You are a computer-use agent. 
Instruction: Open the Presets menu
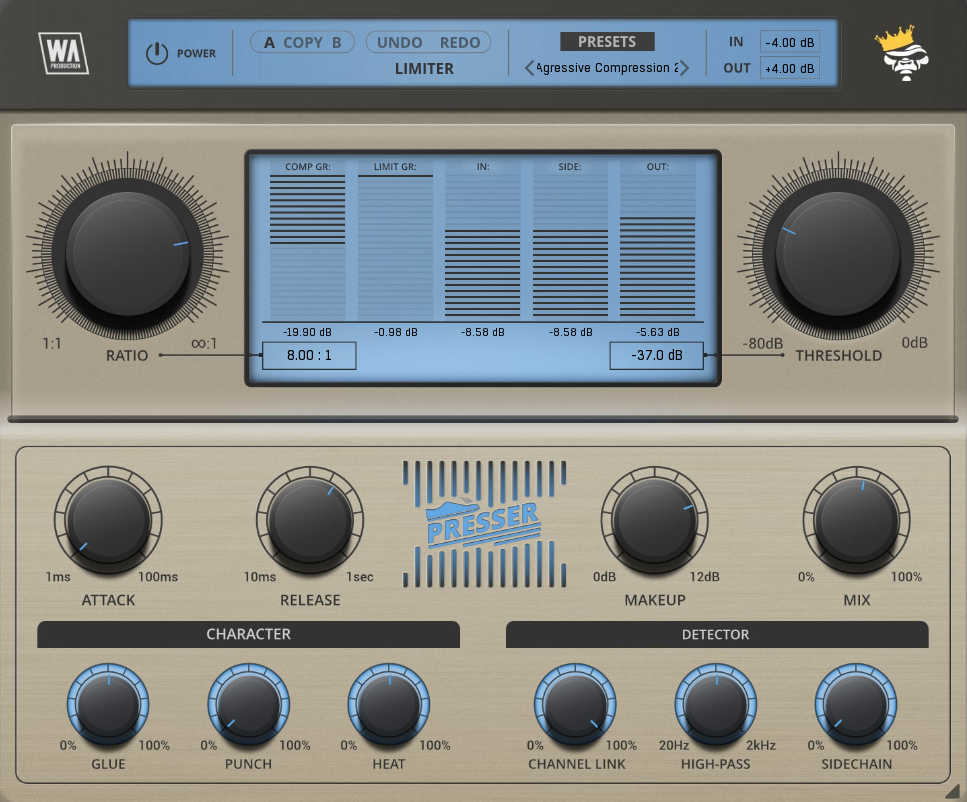[x=607, y=42]
